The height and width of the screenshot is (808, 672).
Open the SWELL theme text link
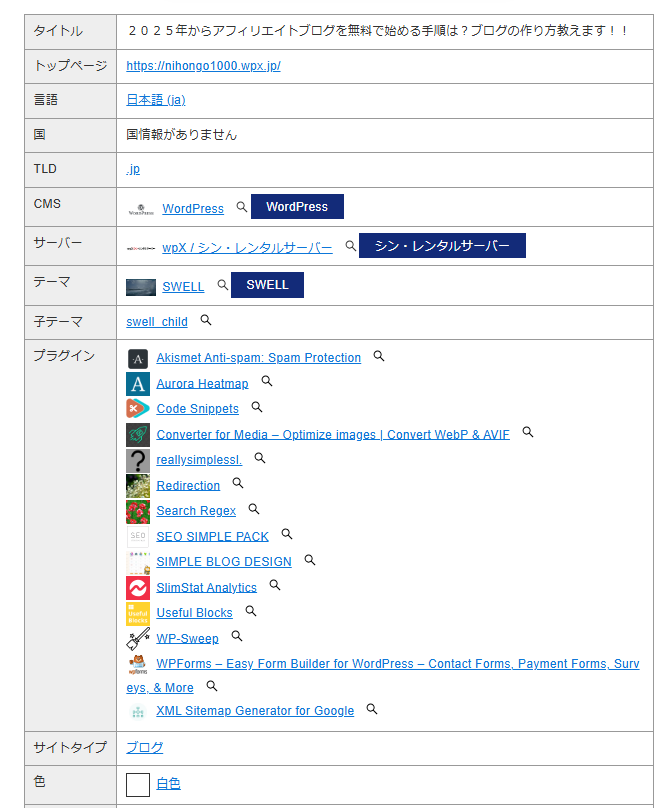tap(183, 287)
